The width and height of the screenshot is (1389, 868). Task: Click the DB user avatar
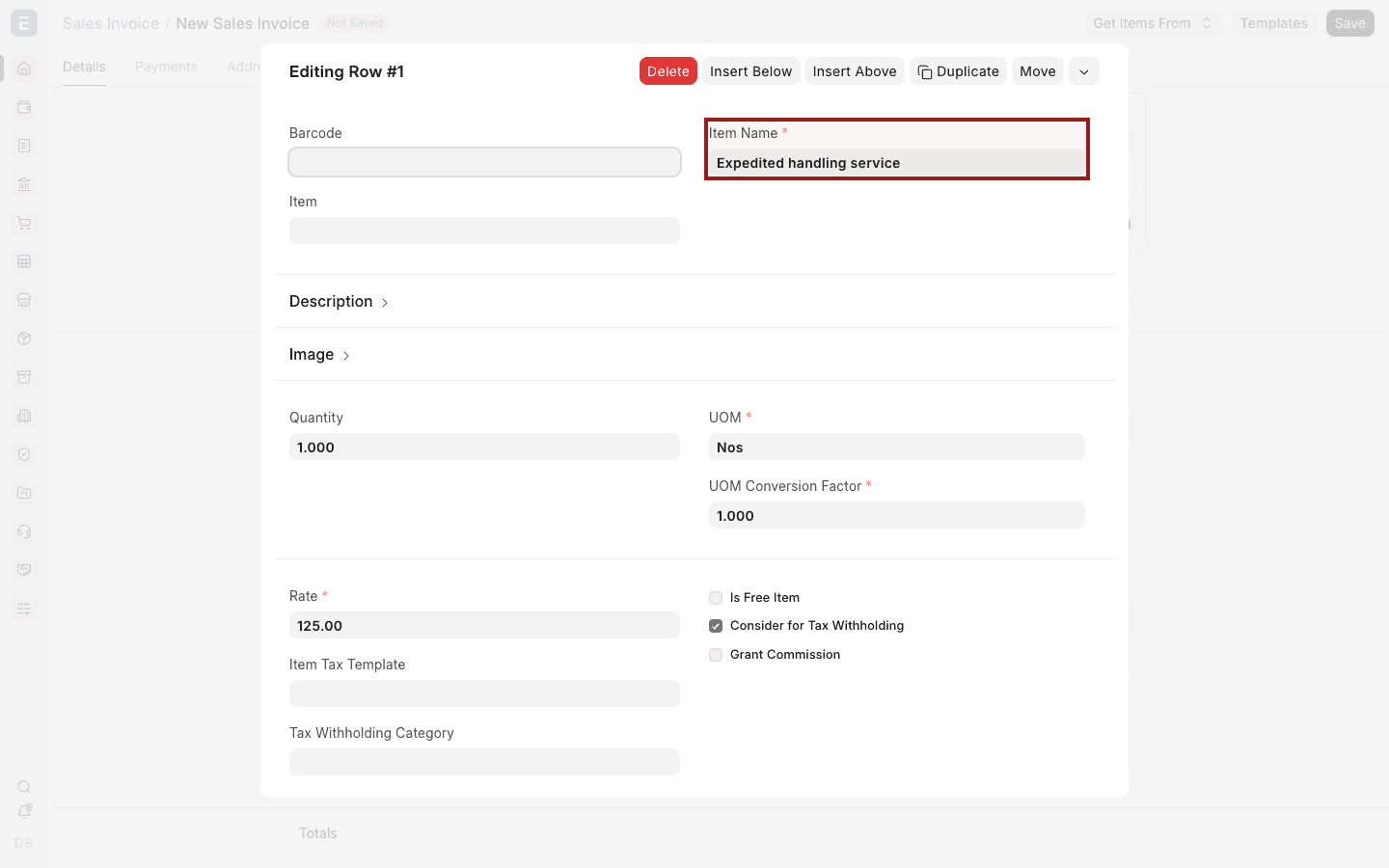[x=24, y=843]
